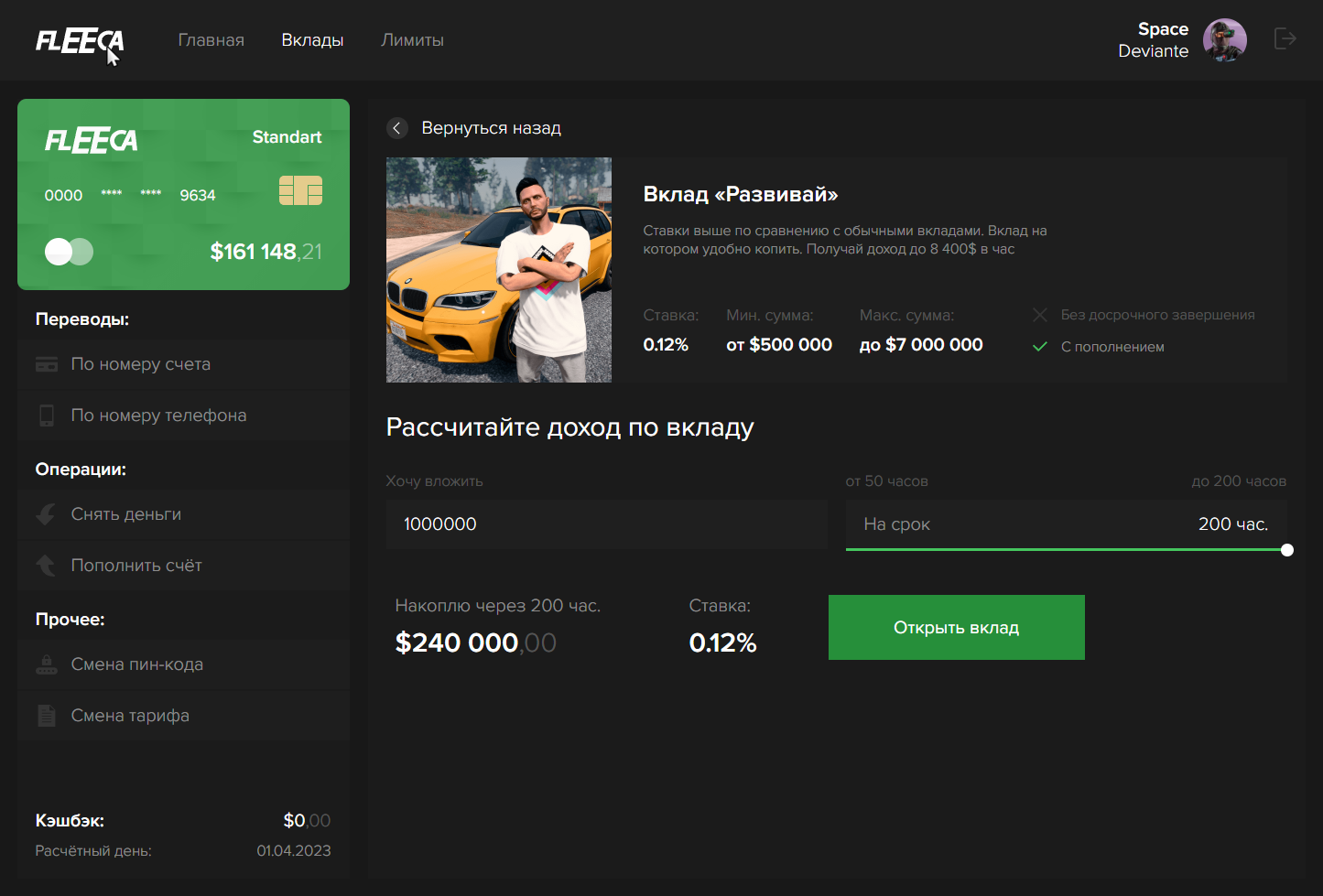The width and height of the screenshot is (1323, 896).
Task: Switch to the Лимиты tab
Action: pyautogui.click(x=412, y=40)
